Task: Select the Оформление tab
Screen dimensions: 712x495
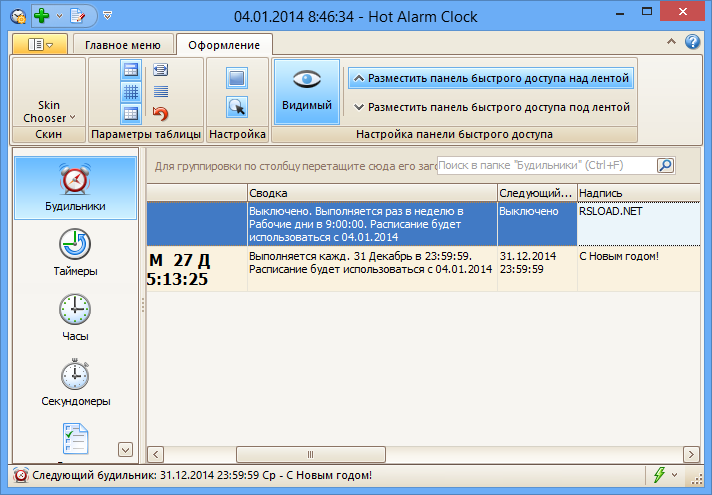Action: pos(224,45)
